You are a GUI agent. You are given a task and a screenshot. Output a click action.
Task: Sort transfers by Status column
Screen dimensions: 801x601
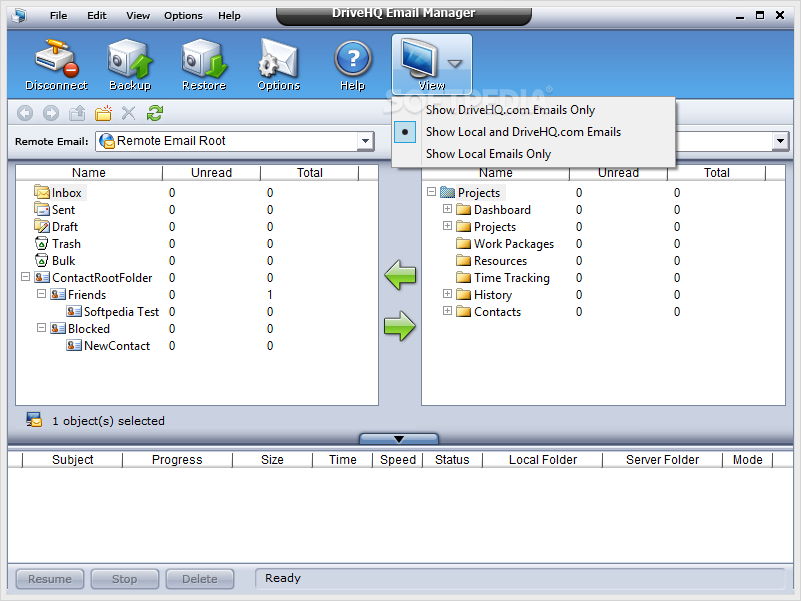(452, 460)
